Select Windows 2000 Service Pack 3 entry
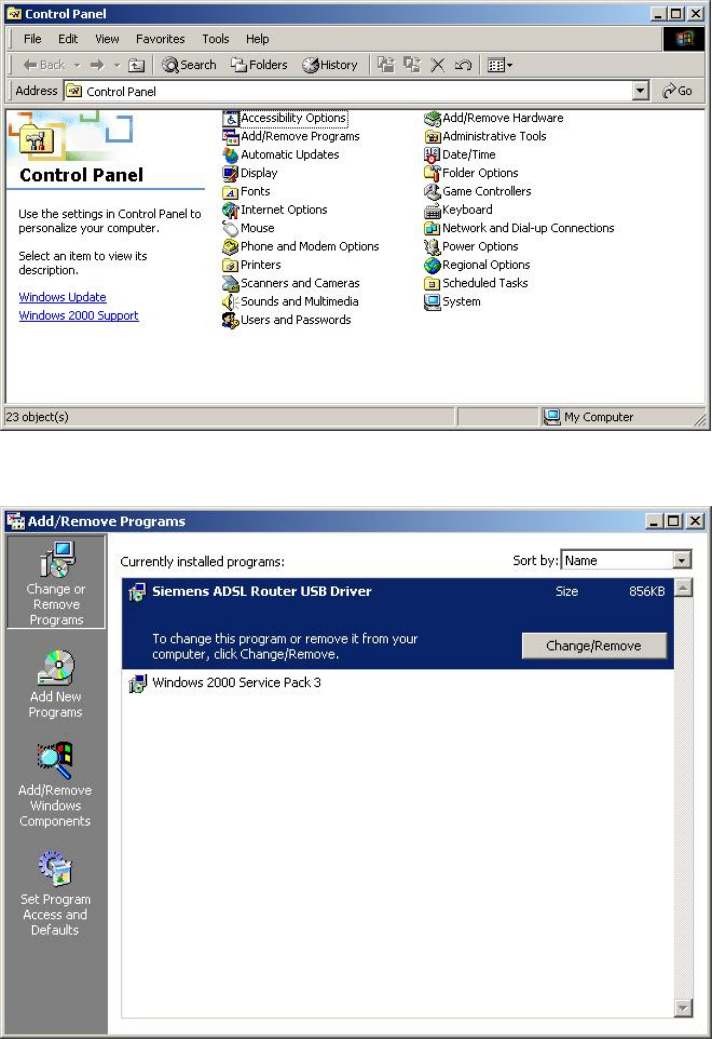 click(x=397, y=683)
